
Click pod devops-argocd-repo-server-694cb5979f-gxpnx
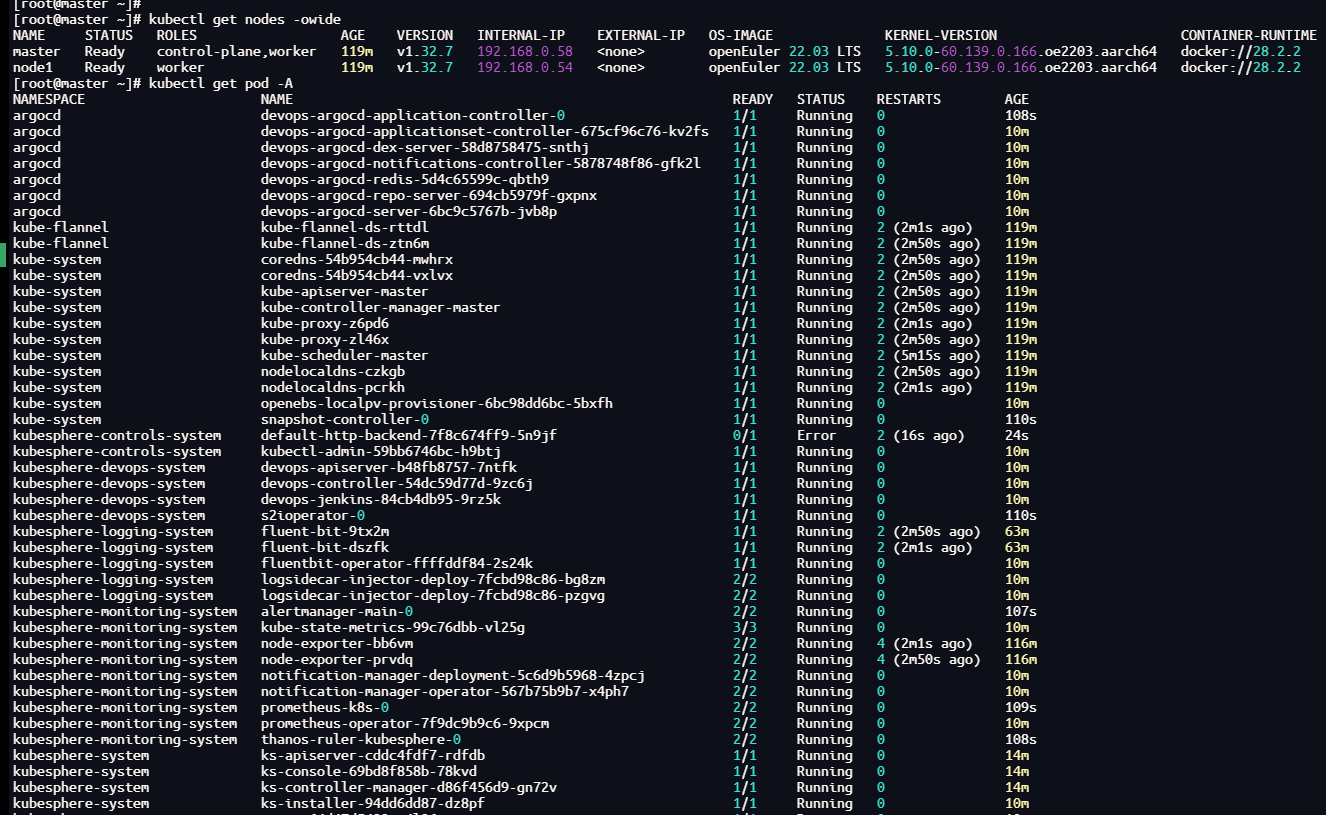(429, 196)
